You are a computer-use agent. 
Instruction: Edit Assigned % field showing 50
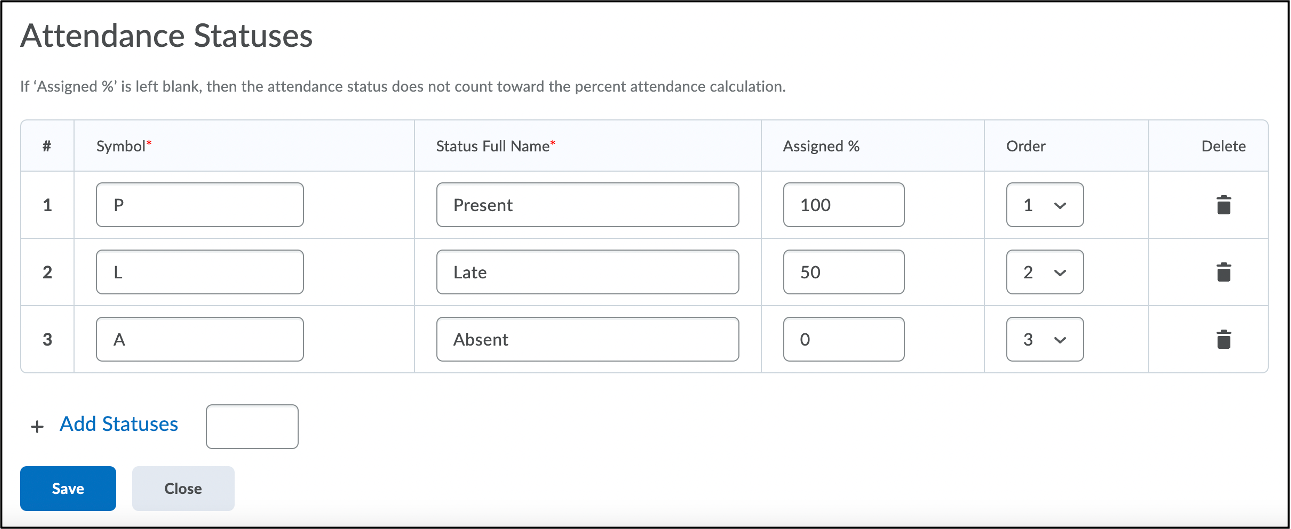coord(844,272)
